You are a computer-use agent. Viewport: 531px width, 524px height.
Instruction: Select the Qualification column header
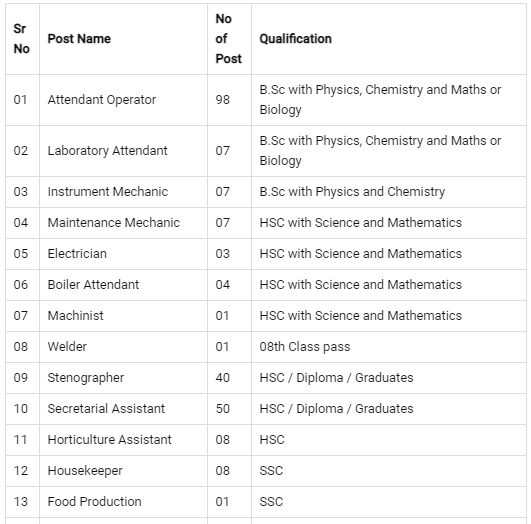pyautogui.click(x=295, y=39)
